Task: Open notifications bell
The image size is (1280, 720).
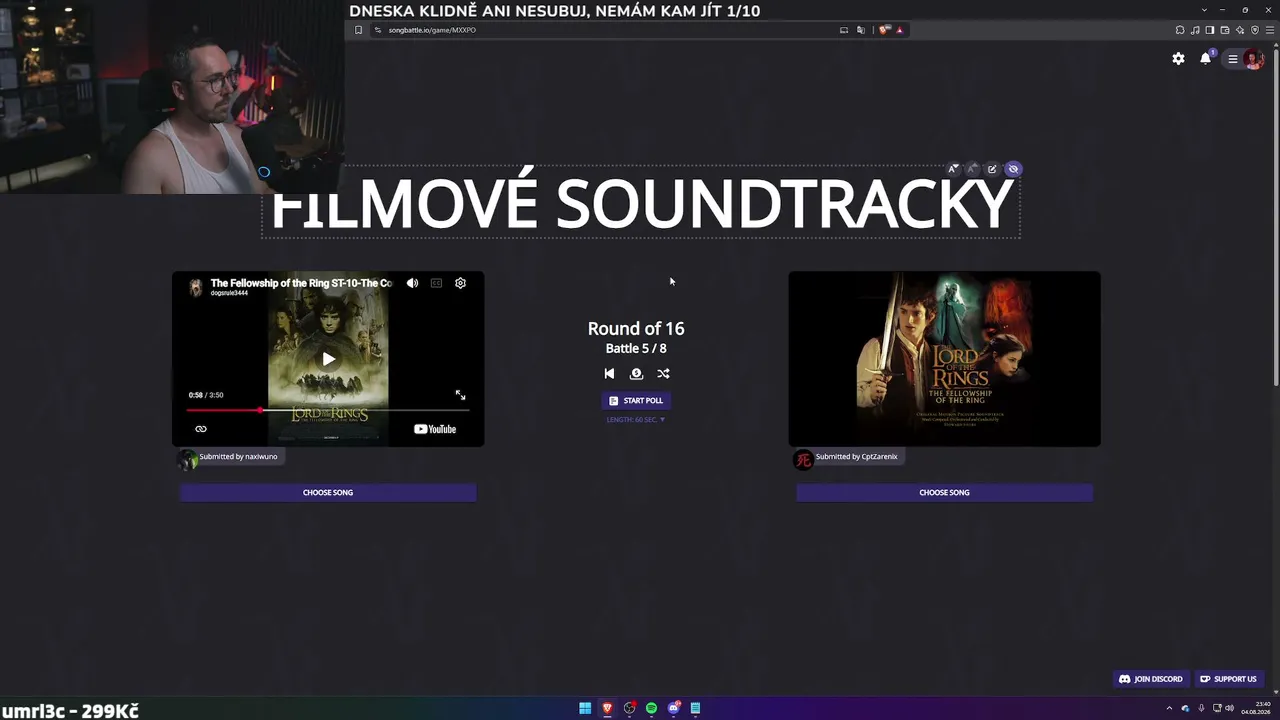Action: click(1206, 59)
